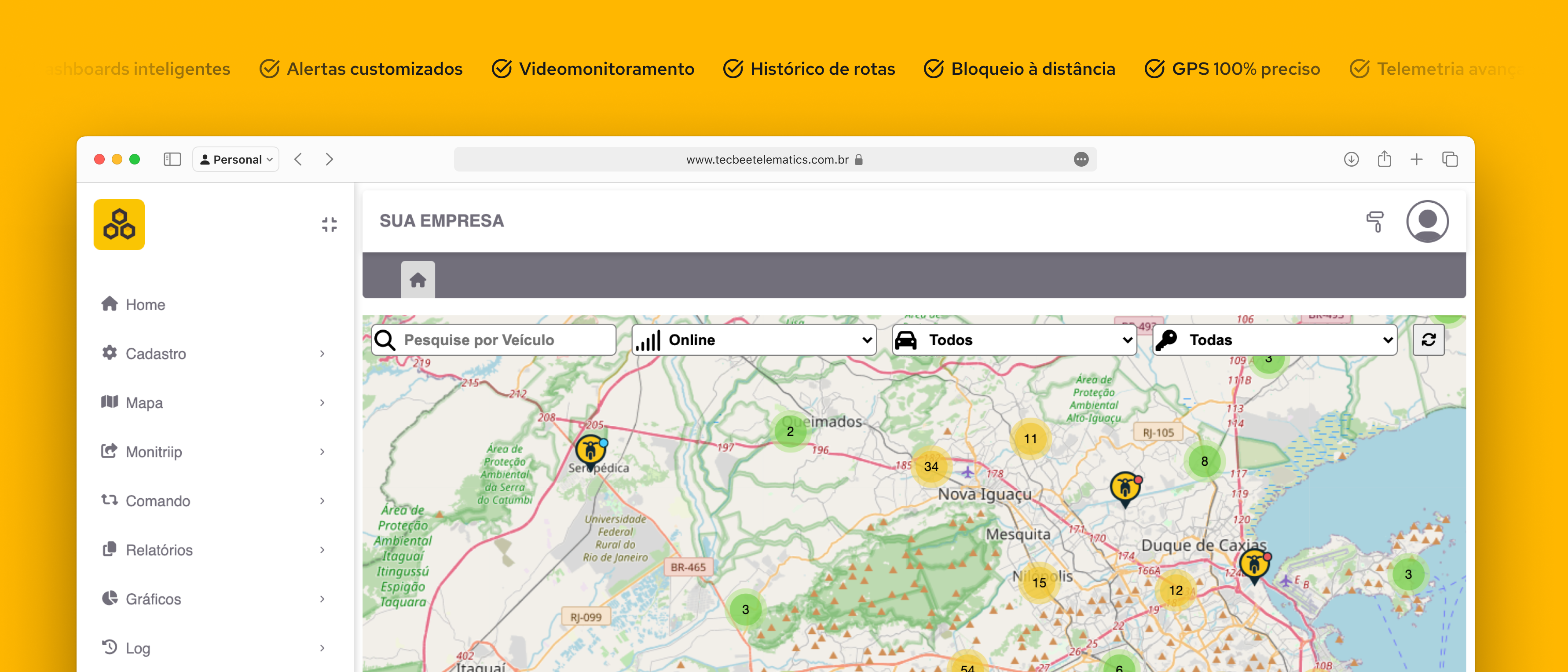Click the Pesquise por Veículo search field
1568x672 pixels.
pyautogui.click(x=494, y=340)
